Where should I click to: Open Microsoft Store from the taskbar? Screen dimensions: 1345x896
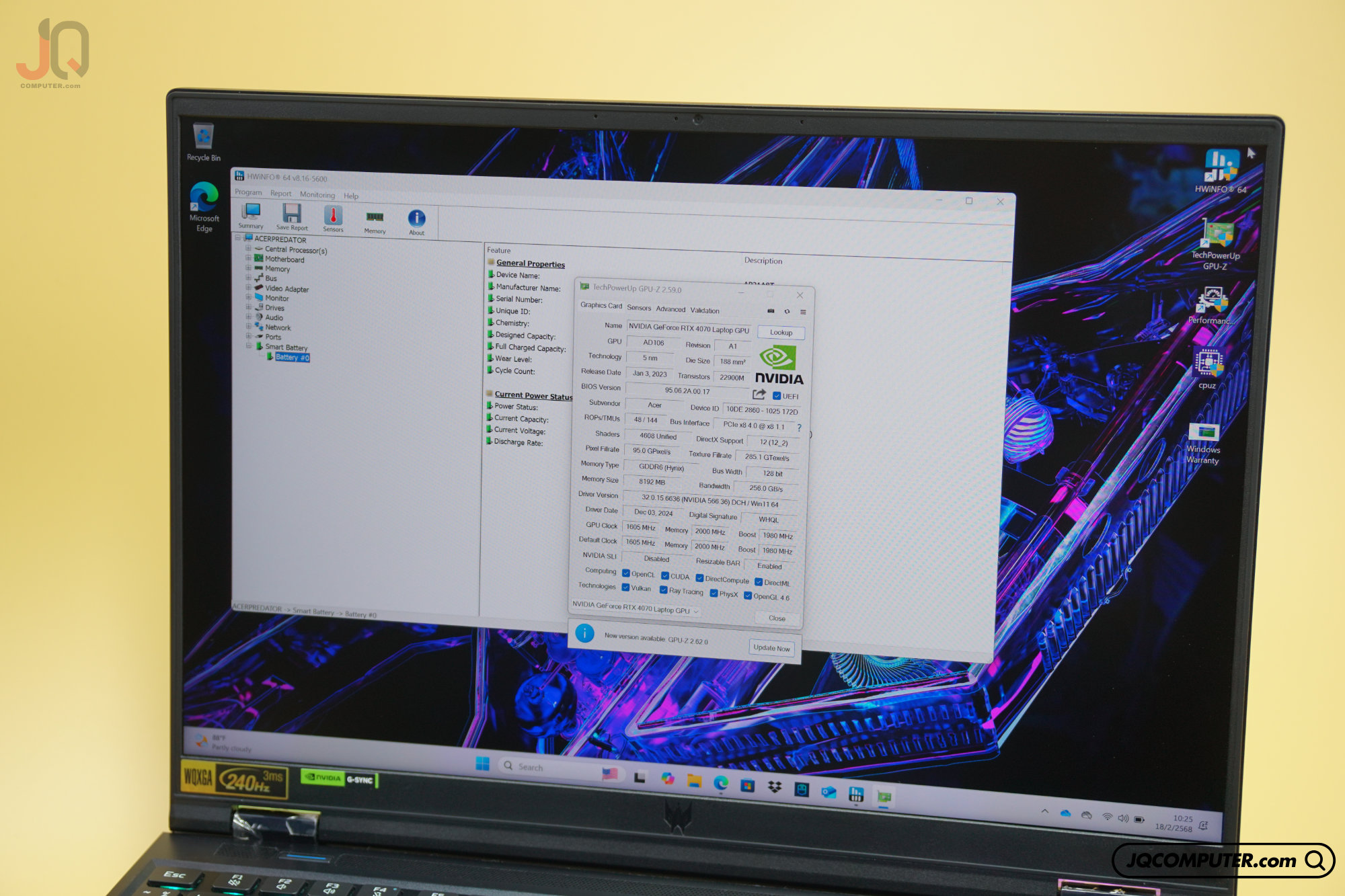click(747, 784)
